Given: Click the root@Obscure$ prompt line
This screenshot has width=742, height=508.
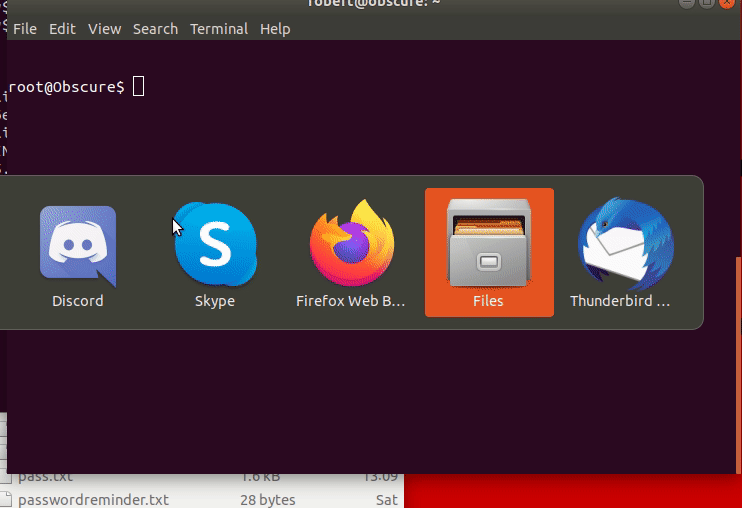Looking at the screenshot, I should pos(66,87).
